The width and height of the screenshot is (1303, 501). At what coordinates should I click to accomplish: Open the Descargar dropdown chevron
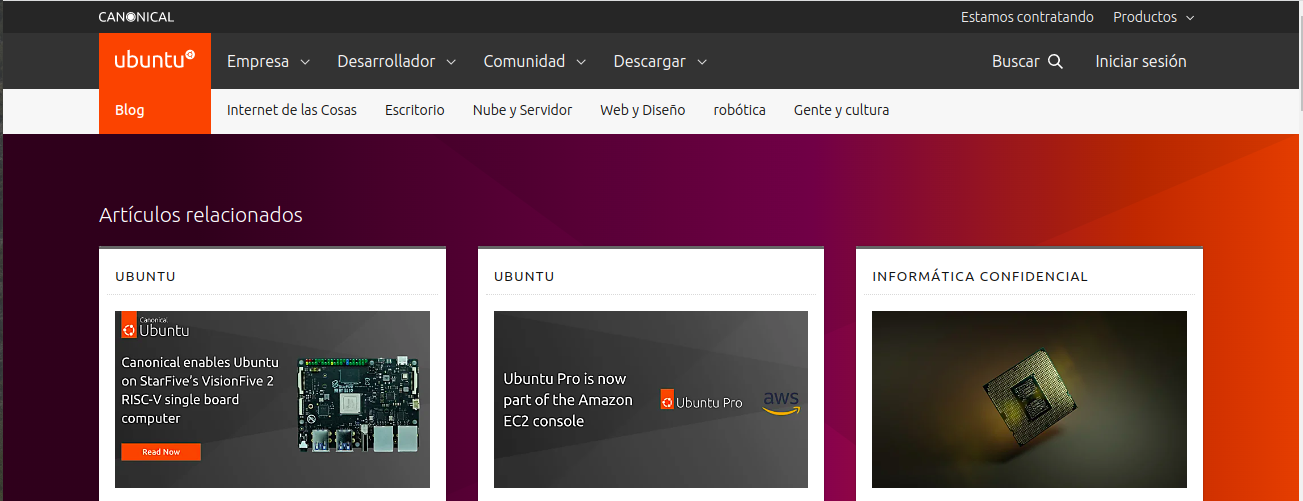pyautogui.click(x=701, y=62)
